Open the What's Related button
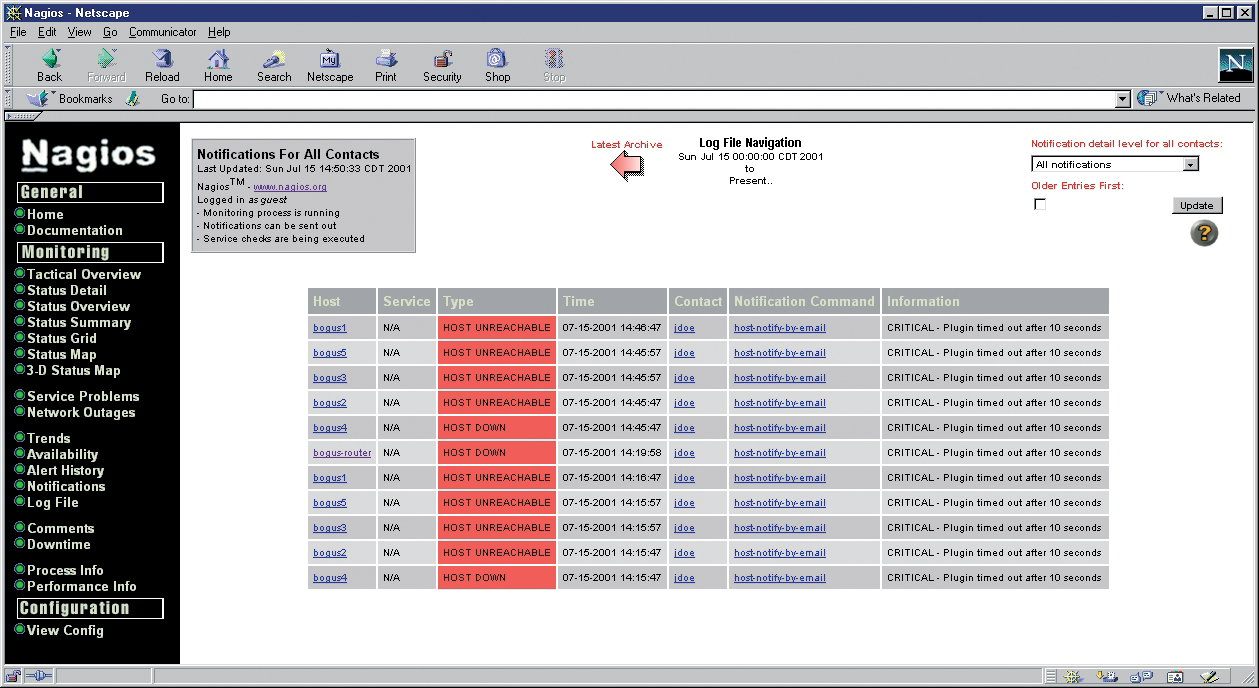Screen dimensions: 1259x688 coord(1189,98)
